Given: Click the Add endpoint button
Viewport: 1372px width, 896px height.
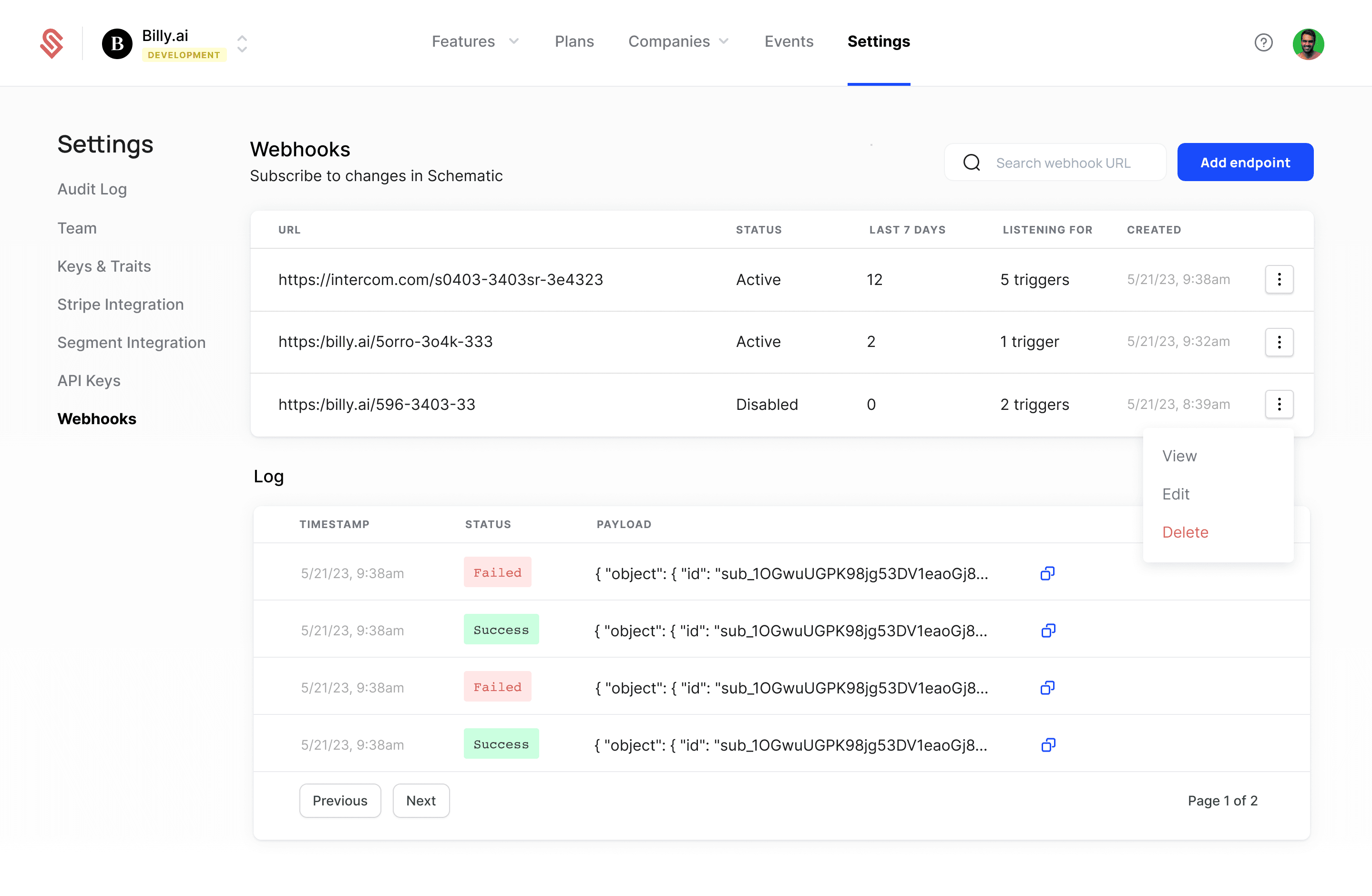Looking at the screenshot, I should (1245, 163).
